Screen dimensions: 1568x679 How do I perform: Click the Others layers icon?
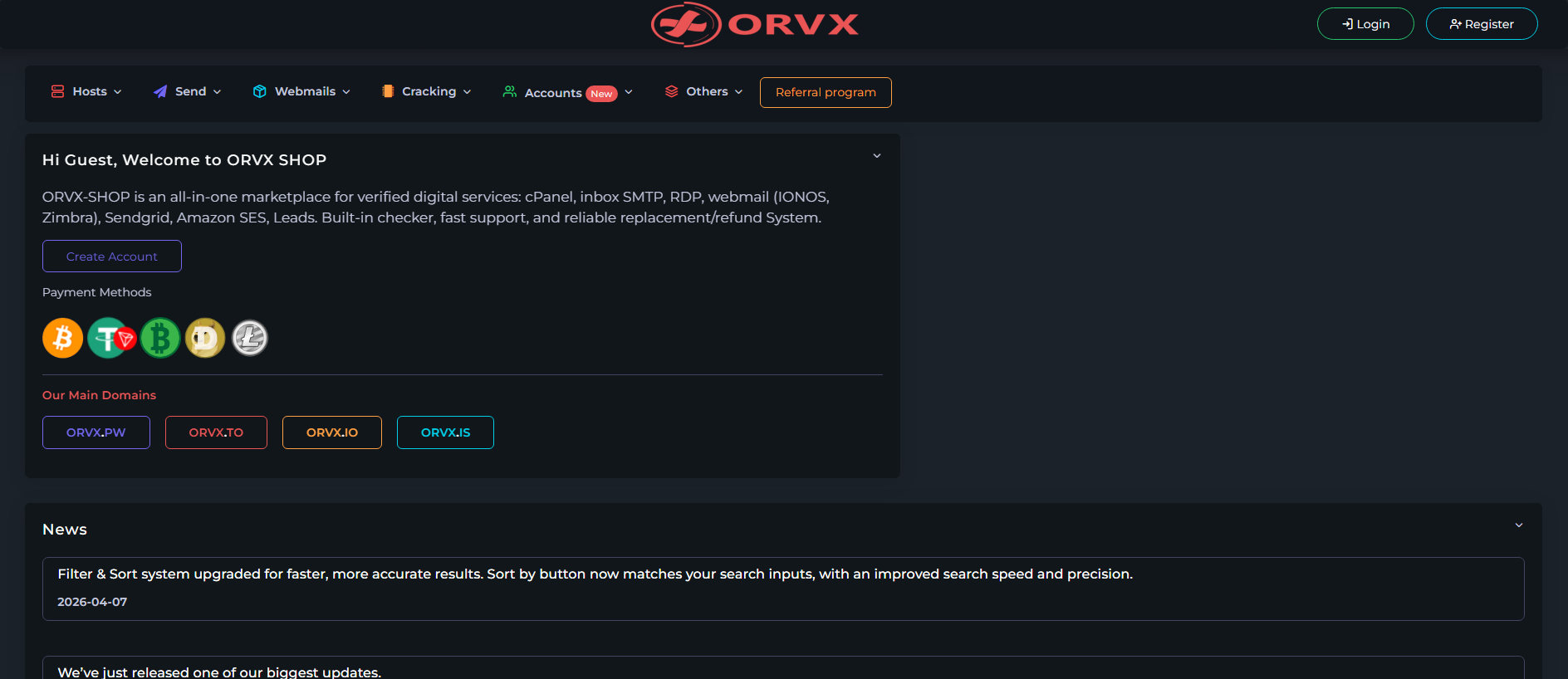(x=672, y=91)
